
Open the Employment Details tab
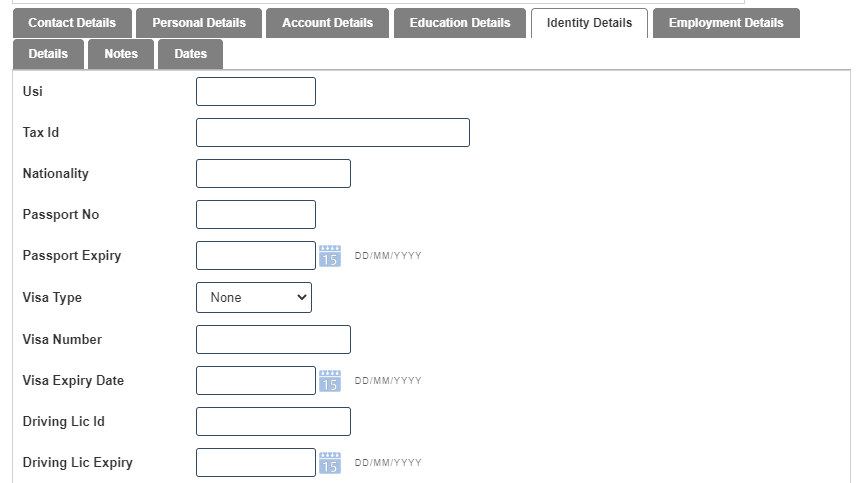(x=726, y=23)
